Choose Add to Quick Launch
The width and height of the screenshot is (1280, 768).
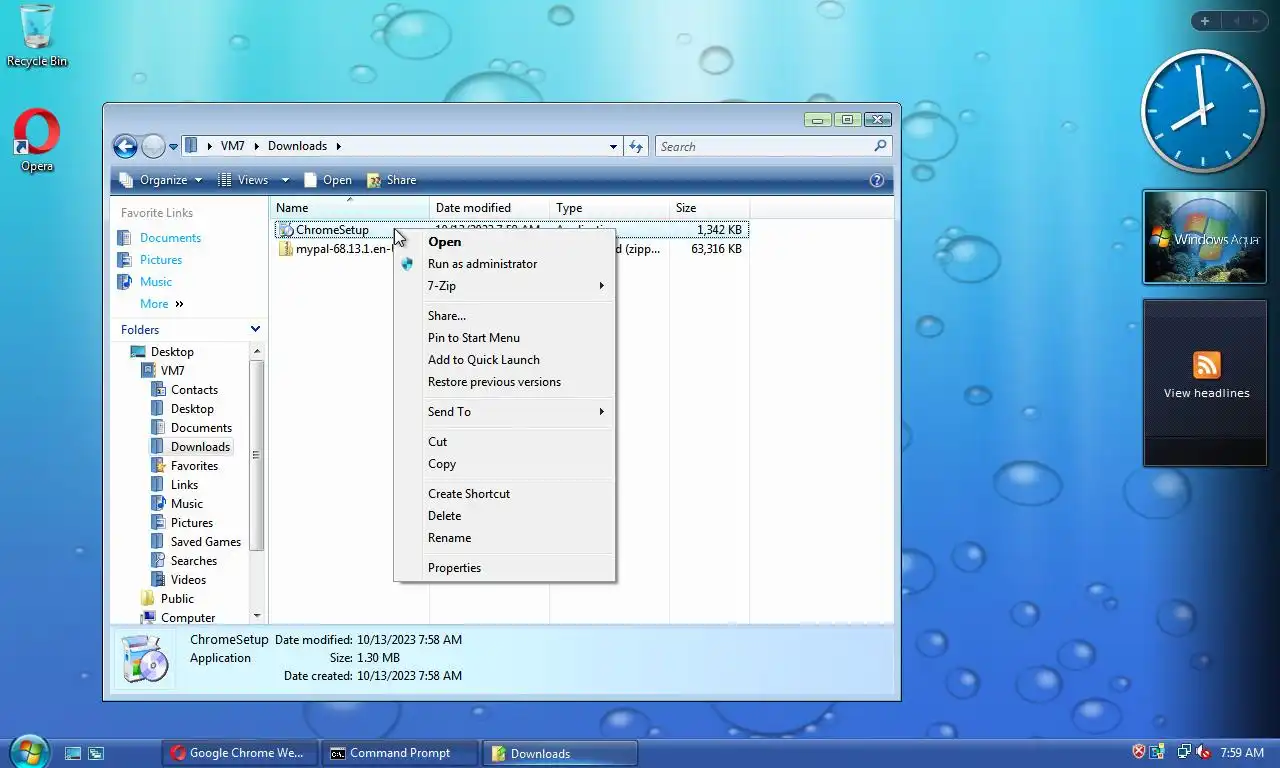[504, 360]
